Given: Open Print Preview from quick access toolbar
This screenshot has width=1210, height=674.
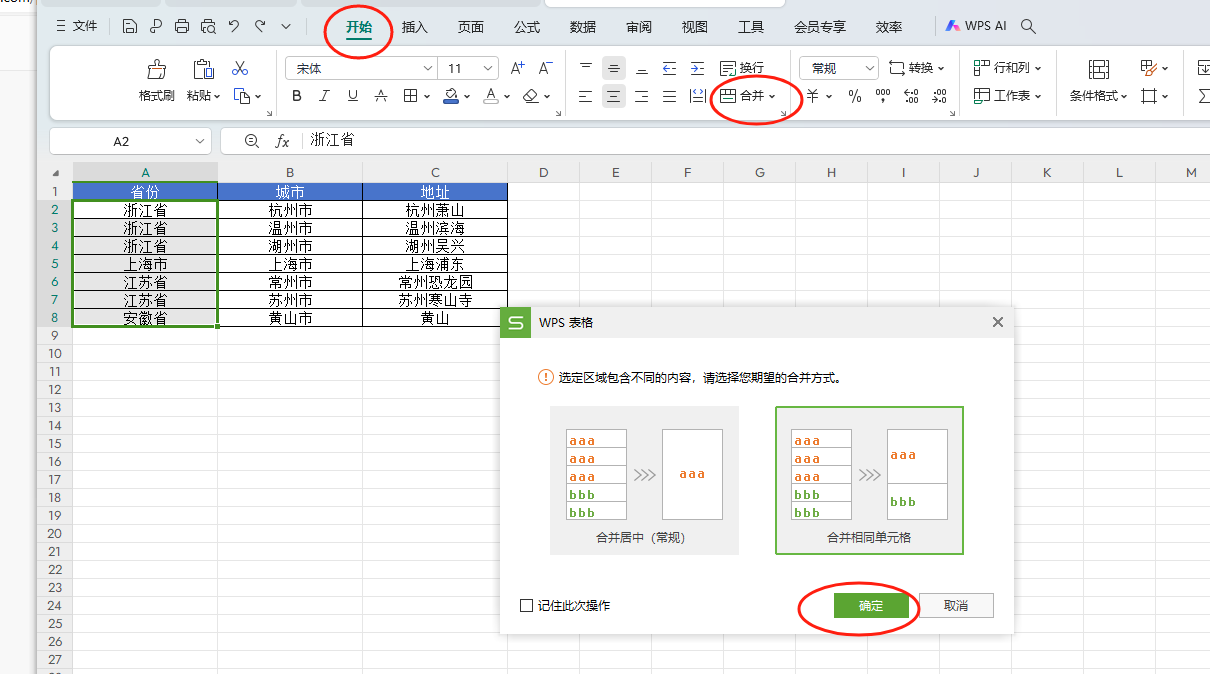Looking at the screenshot, I should tap(208, 27).
